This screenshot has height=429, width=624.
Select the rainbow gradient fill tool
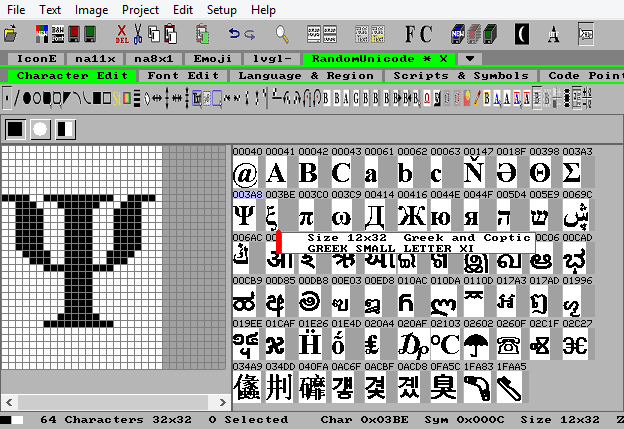[127, 98]
